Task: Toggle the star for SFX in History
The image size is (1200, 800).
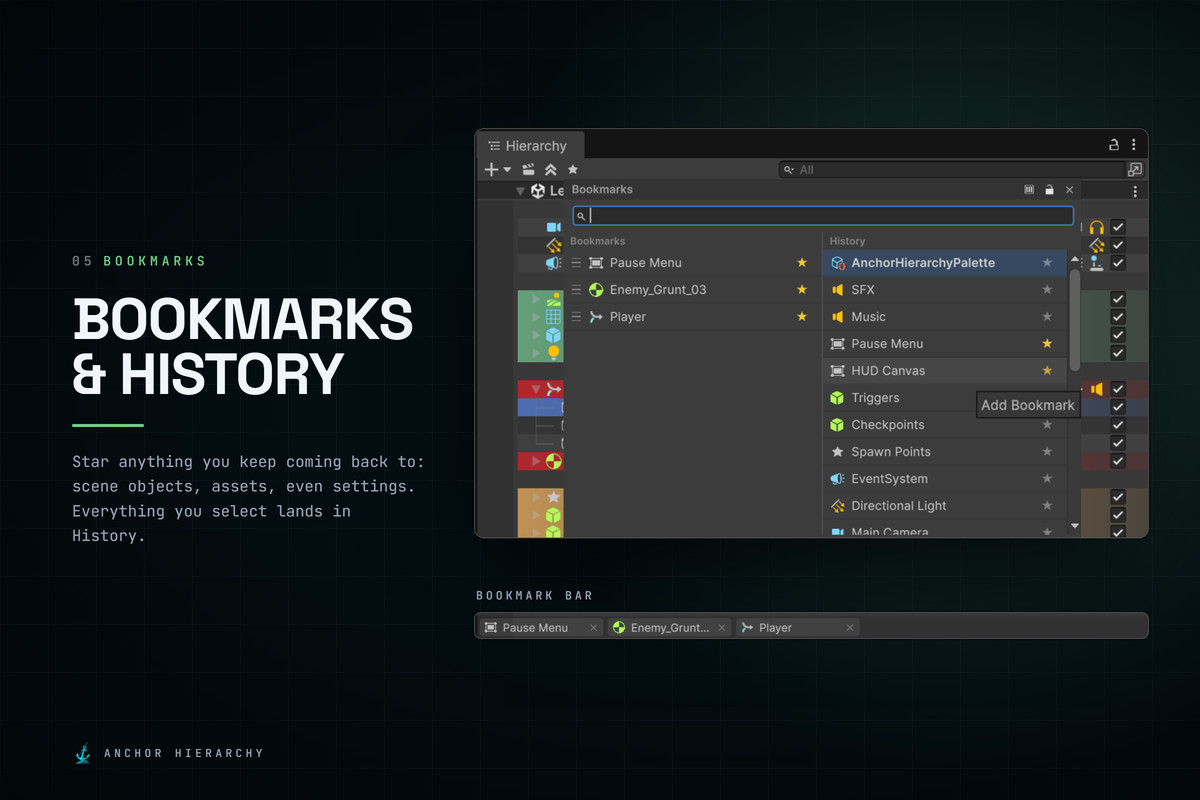Action: (x=1047, y=290)
